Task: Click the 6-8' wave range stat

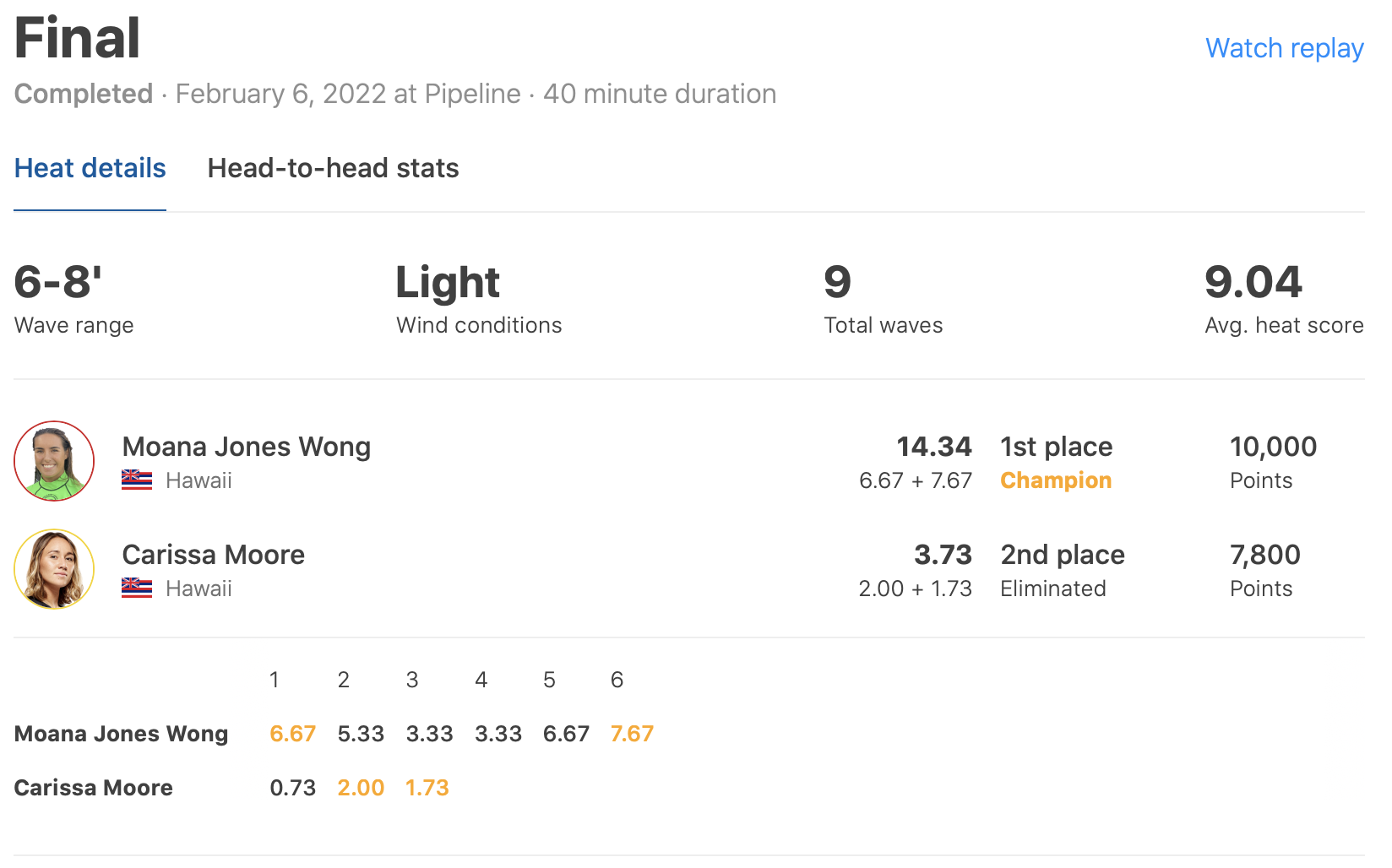Action: [x=58, y=282]
